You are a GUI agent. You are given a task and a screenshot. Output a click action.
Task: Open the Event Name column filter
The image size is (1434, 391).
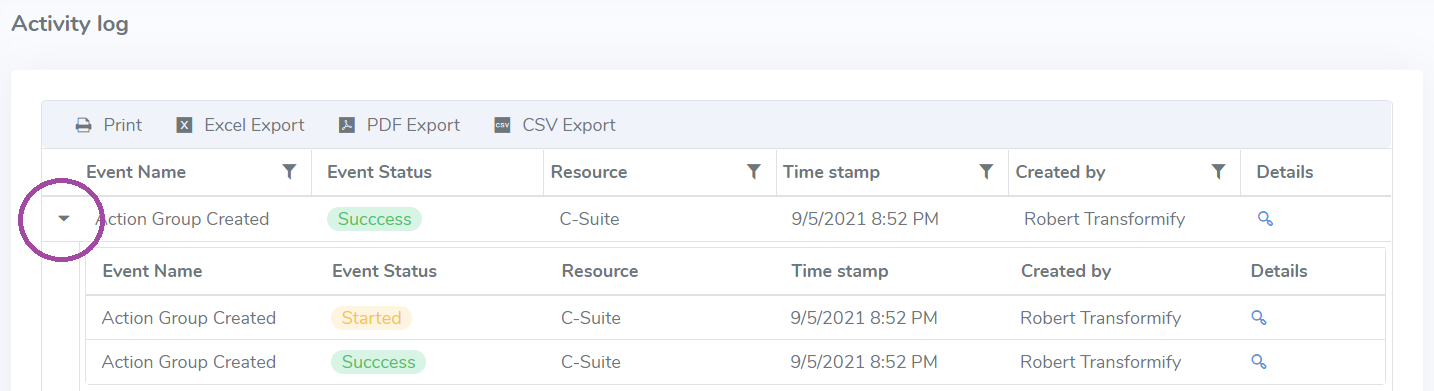(290, 172)
